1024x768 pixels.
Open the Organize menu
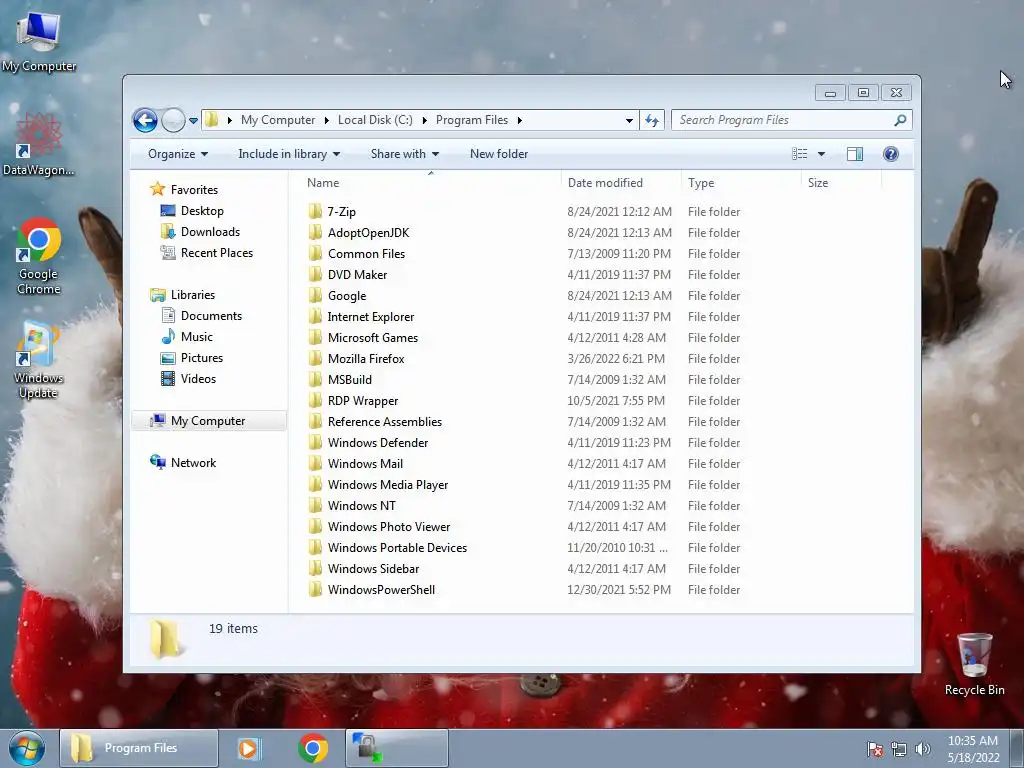click(178, 154)
